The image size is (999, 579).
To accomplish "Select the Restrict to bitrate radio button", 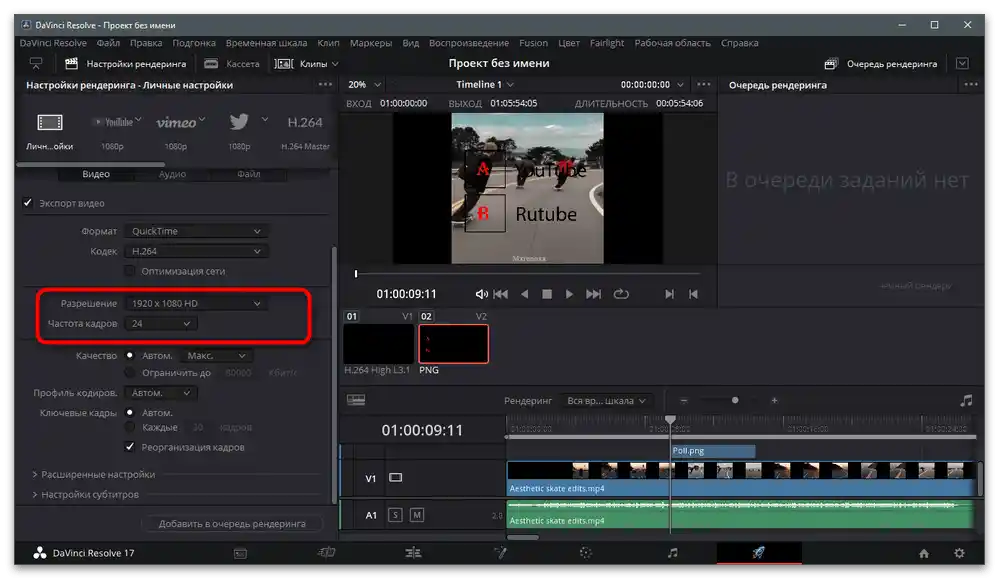I will pos(129,373).
